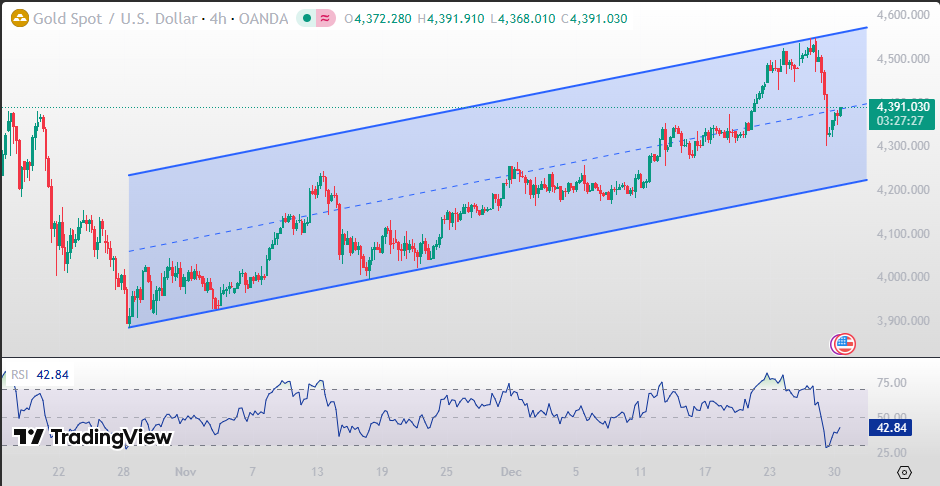Click the current price tag 4,391.030
Image resolution: width=940 pixels, height=486 pixels.
coord(902,106)
